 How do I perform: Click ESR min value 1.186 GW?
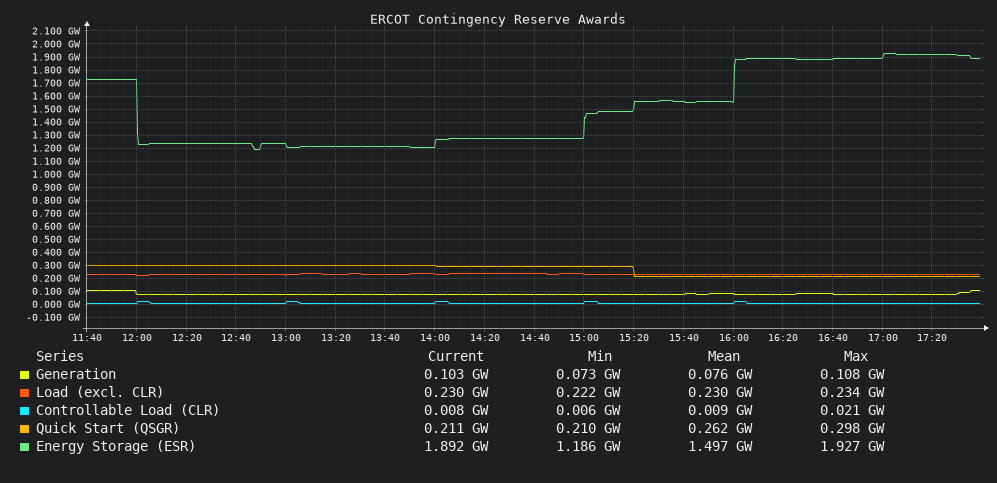coord(588,446)
